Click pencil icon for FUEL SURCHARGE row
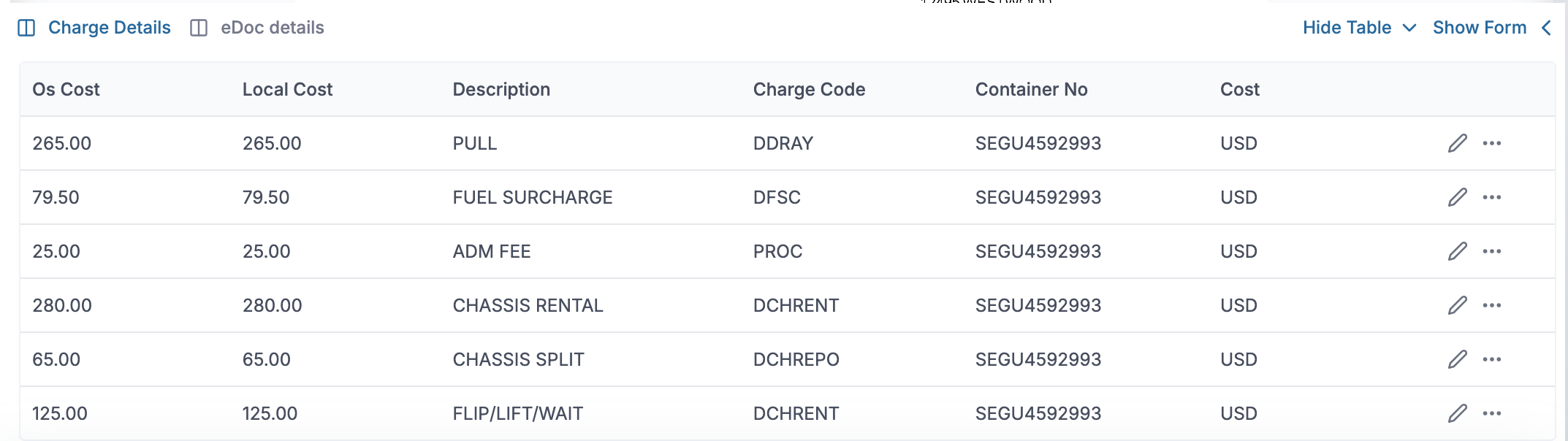Viewport: 1568px width, 441px height. pos(1457,197)
